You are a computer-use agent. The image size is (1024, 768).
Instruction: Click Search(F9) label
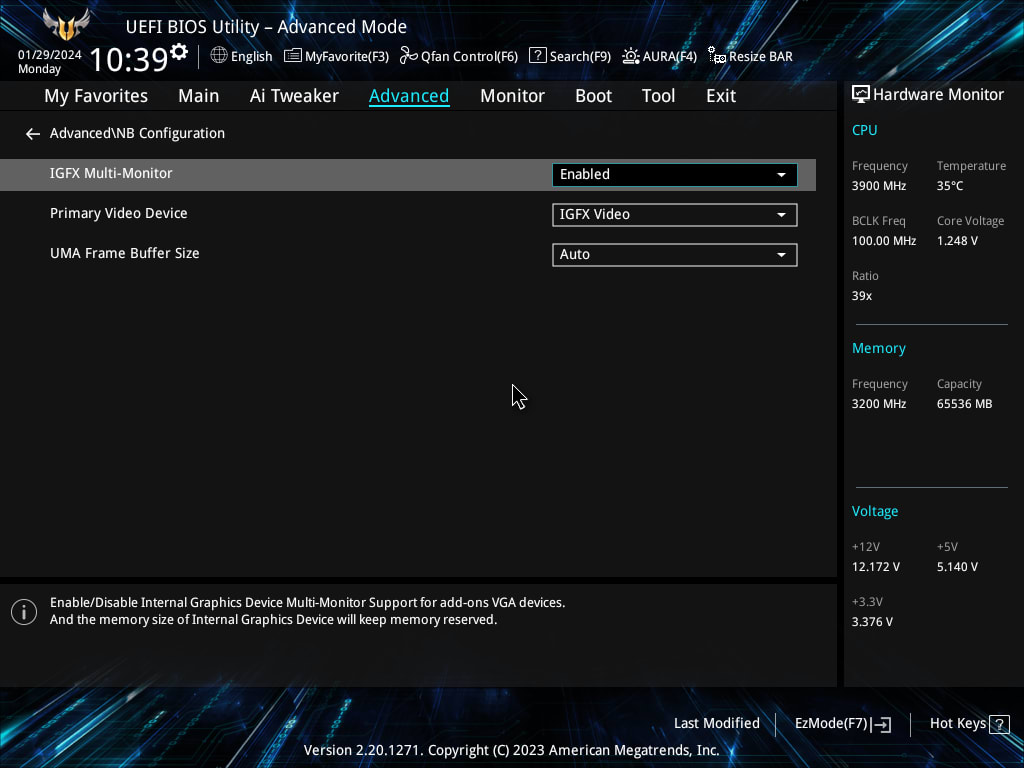[x=580, y=56]
